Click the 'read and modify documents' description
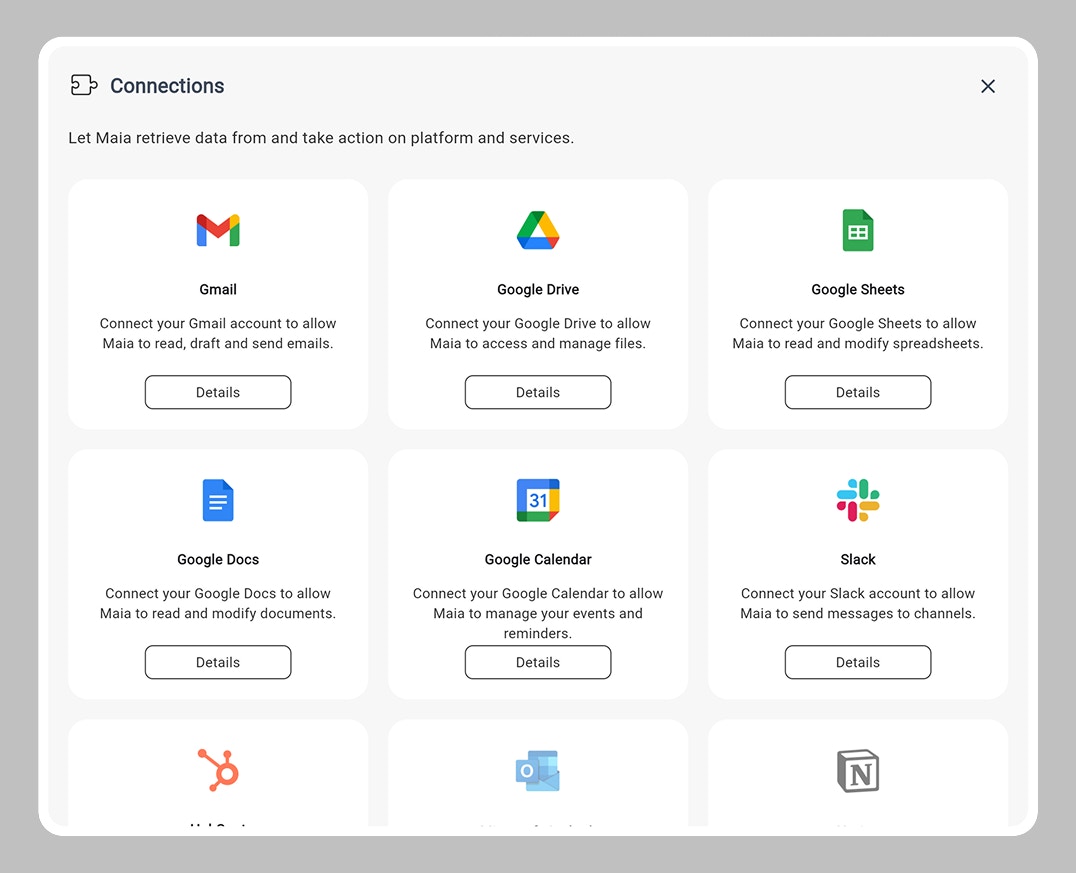 pos(218,603)
